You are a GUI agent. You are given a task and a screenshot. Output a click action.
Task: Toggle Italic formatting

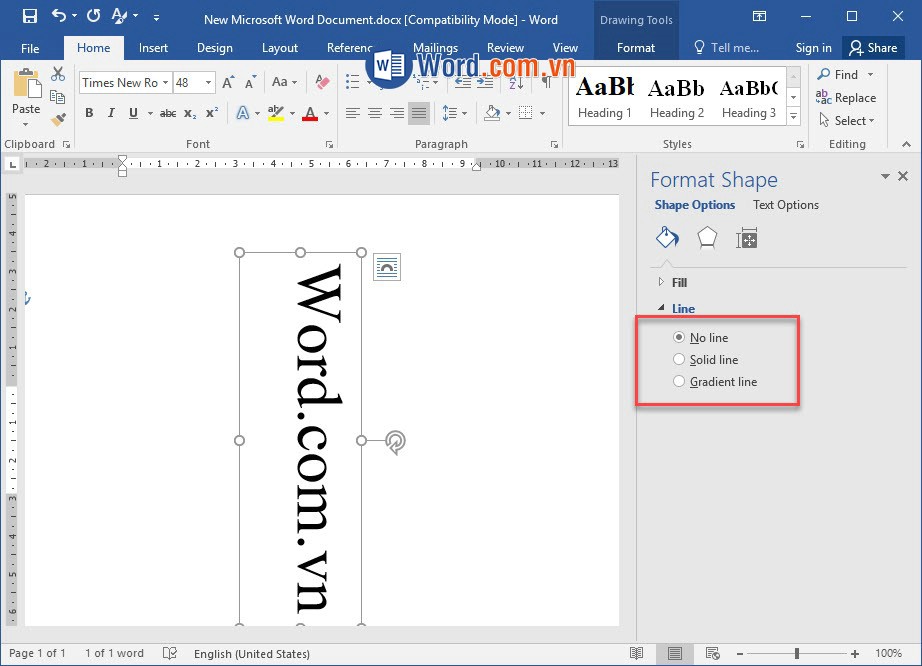(x=111, y=113)
